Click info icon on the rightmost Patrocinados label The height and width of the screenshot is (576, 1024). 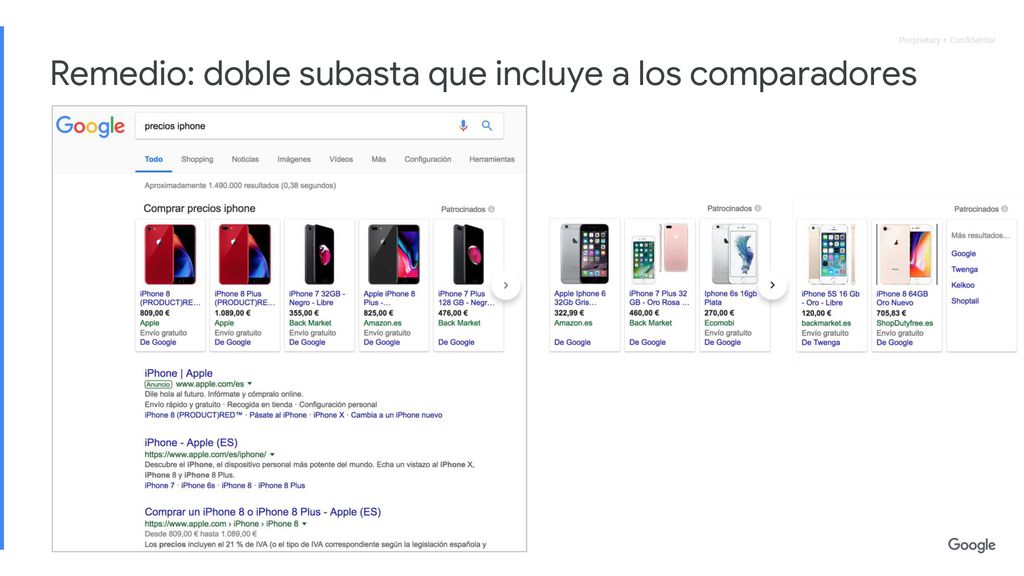[x=1004, y=209]
